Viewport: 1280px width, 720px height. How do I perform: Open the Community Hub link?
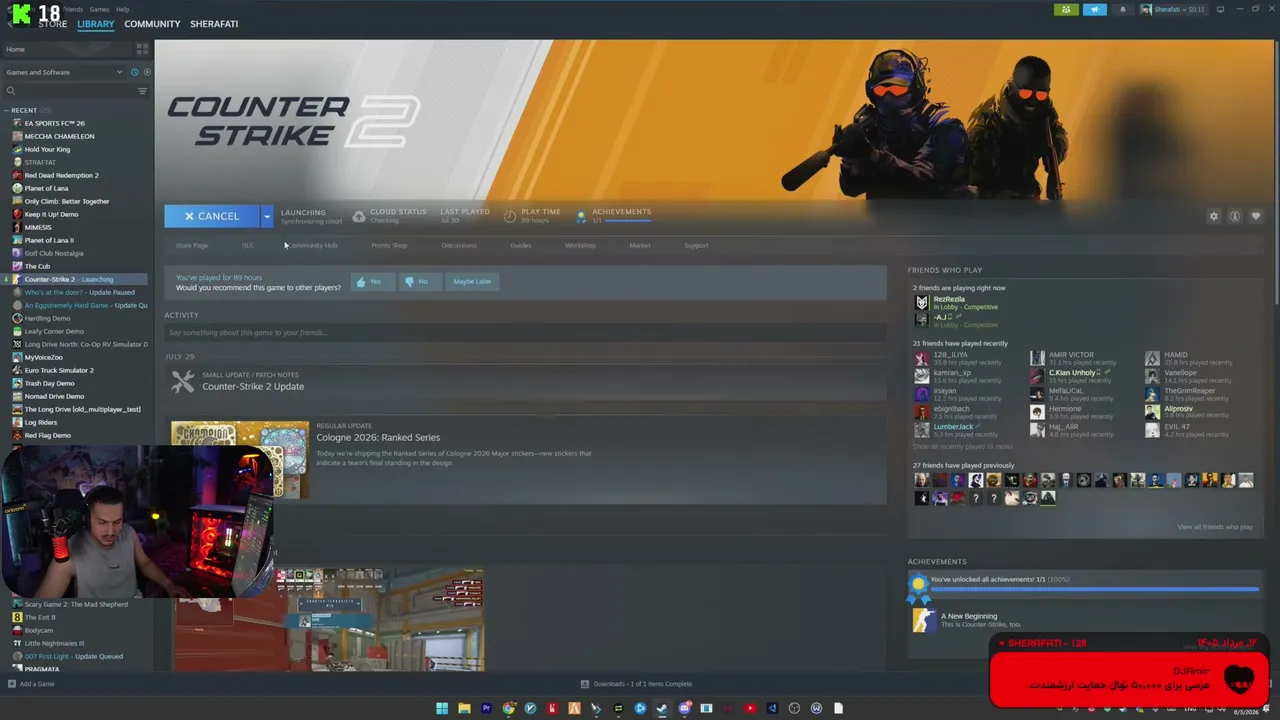pyautogui.click(x=313, y=245)
